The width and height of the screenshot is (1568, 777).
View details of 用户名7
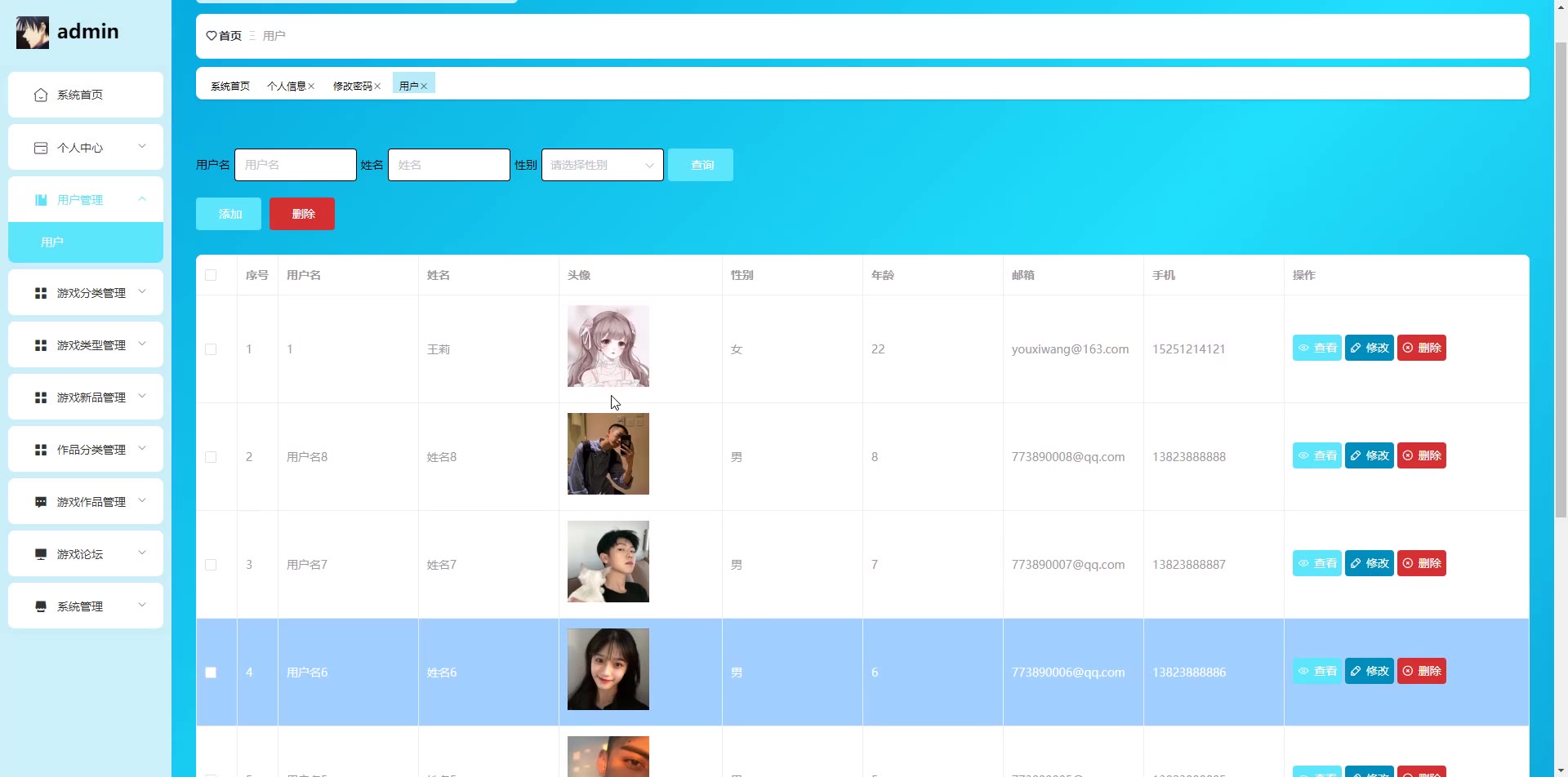[1317, 563]
